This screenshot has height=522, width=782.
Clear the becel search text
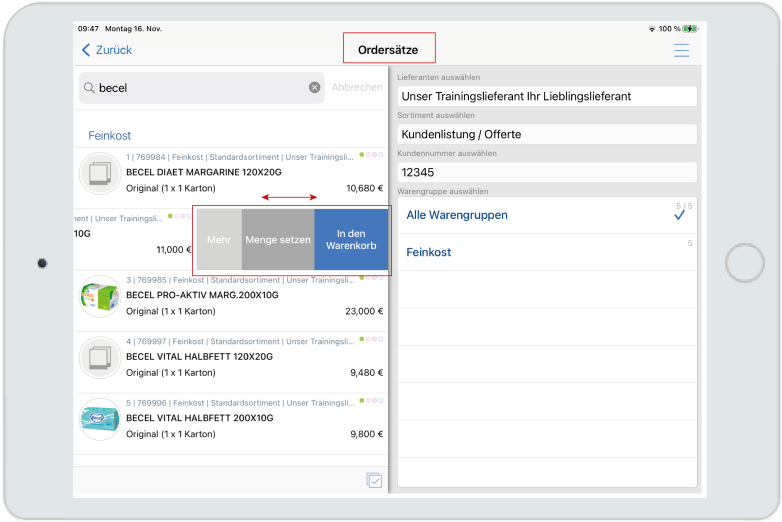314,88
